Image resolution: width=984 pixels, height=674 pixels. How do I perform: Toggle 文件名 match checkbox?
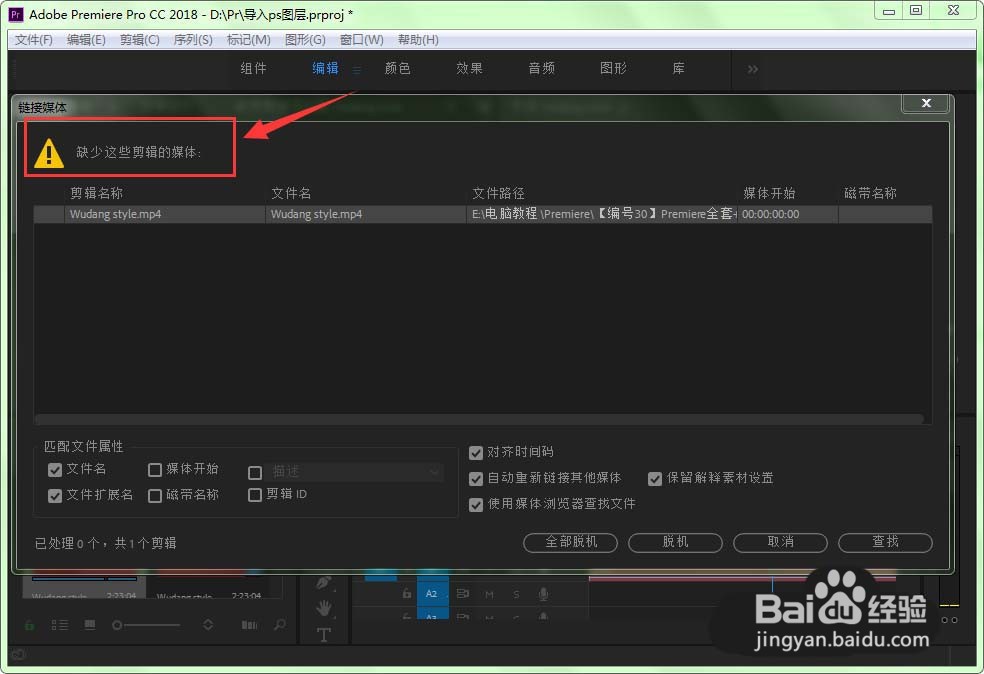point(55,469)
